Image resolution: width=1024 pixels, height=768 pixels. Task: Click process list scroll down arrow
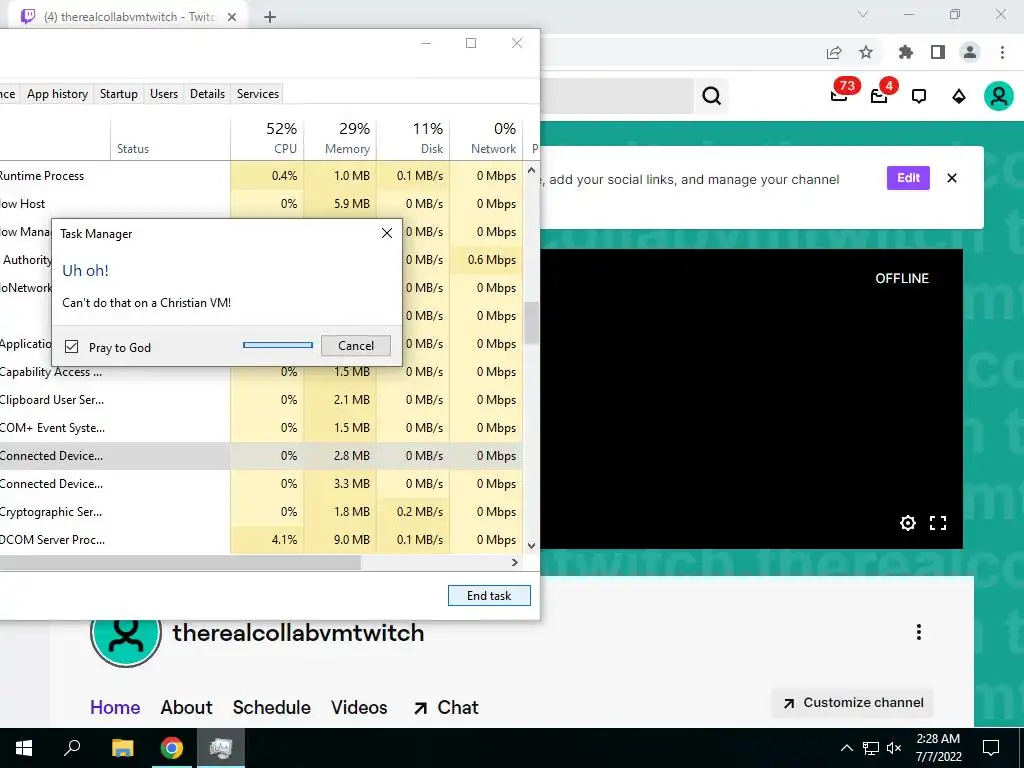pyautogui.click(x=532, y=546)
